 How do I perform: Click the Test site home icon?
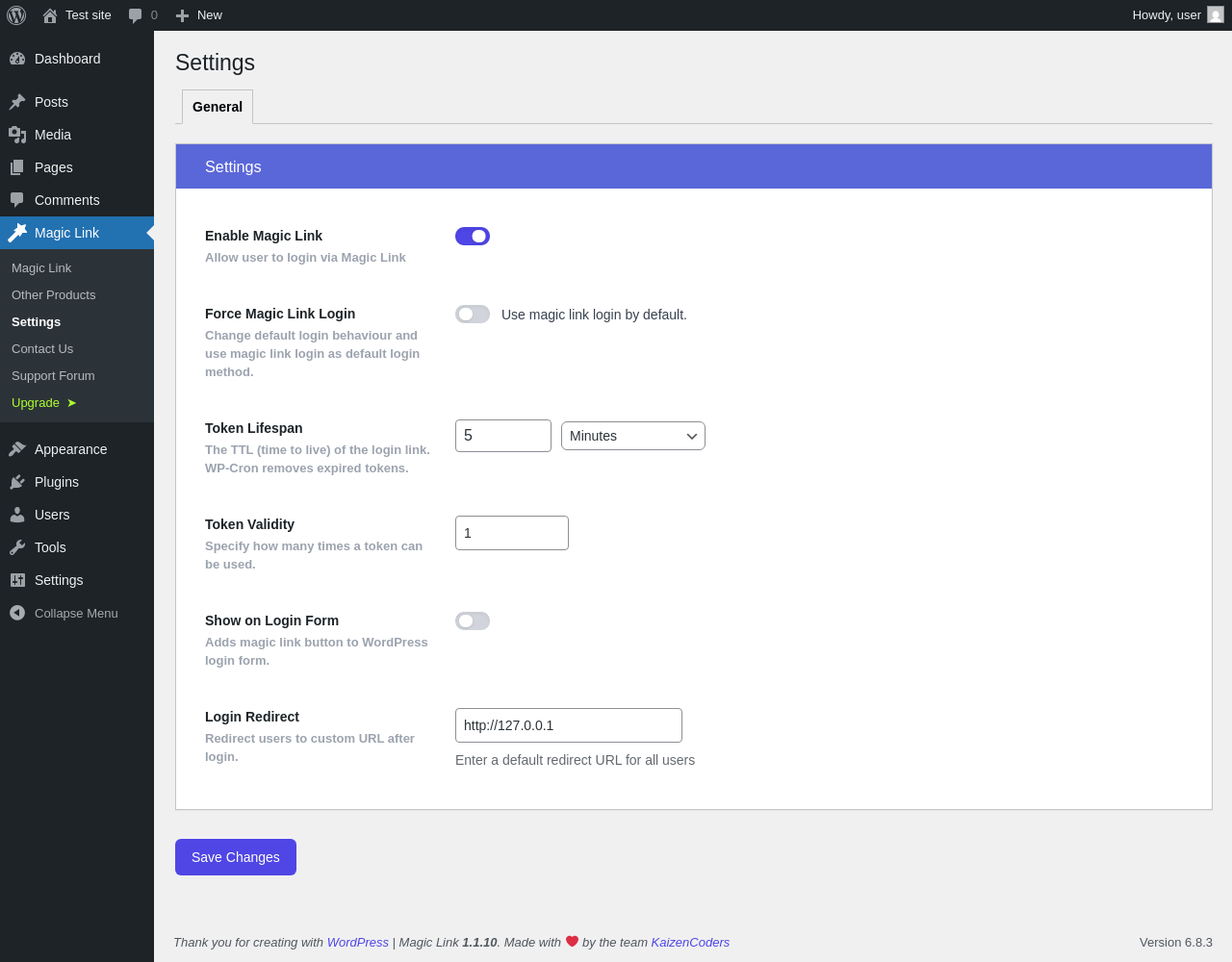click(50, 15)
